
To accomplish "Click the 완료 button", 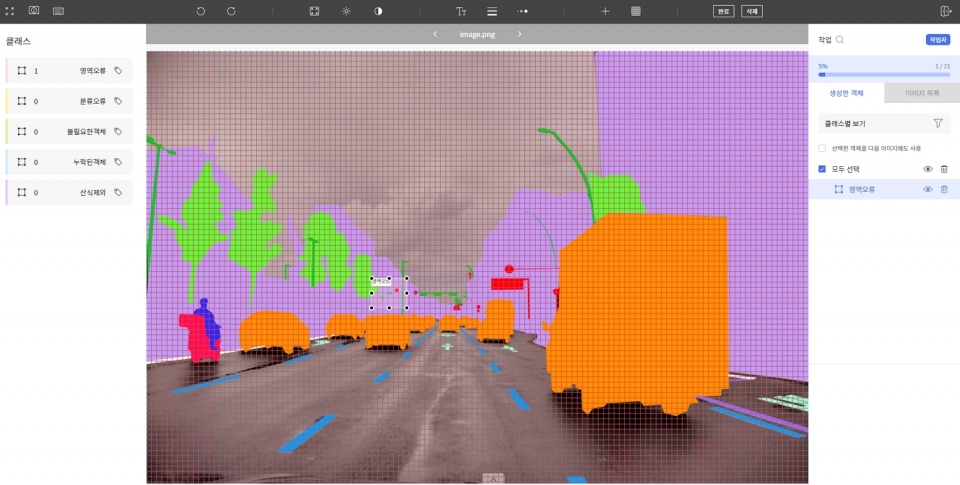I will tap(723, 11).
